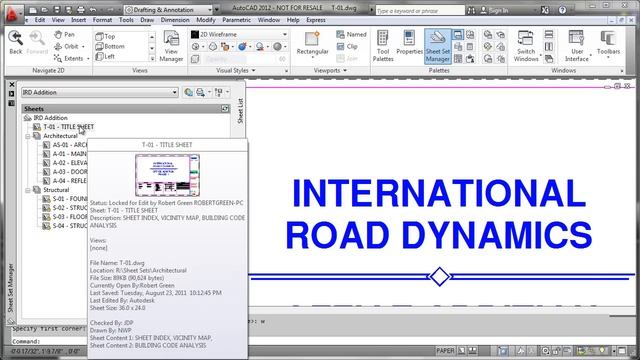Open the Insert menu
Screen dimensions: 640x360
[78, 20]
